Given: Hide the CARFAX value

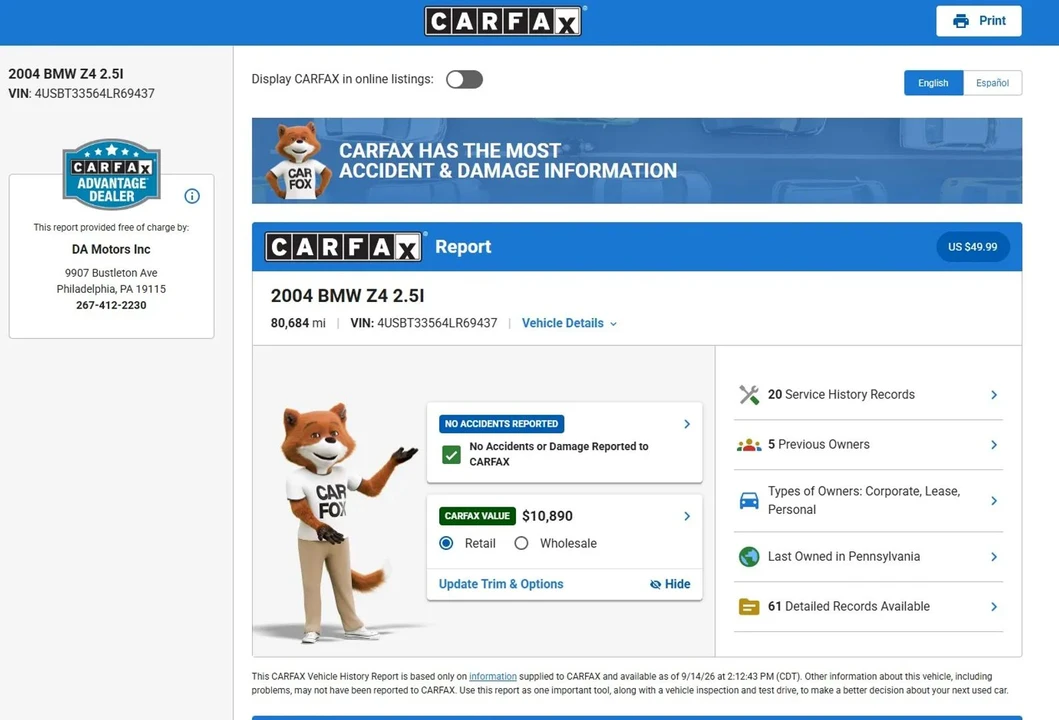Looking at the screenshot, I should (x=670, y=584).
